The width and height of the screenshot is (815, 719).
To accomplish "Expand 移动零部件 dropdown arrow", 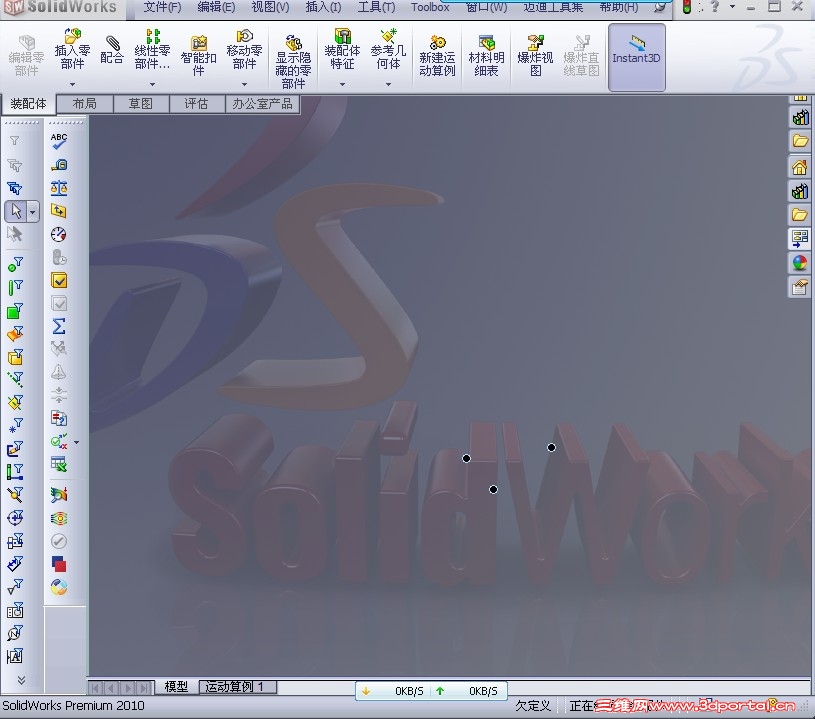I will click(244, 84).
